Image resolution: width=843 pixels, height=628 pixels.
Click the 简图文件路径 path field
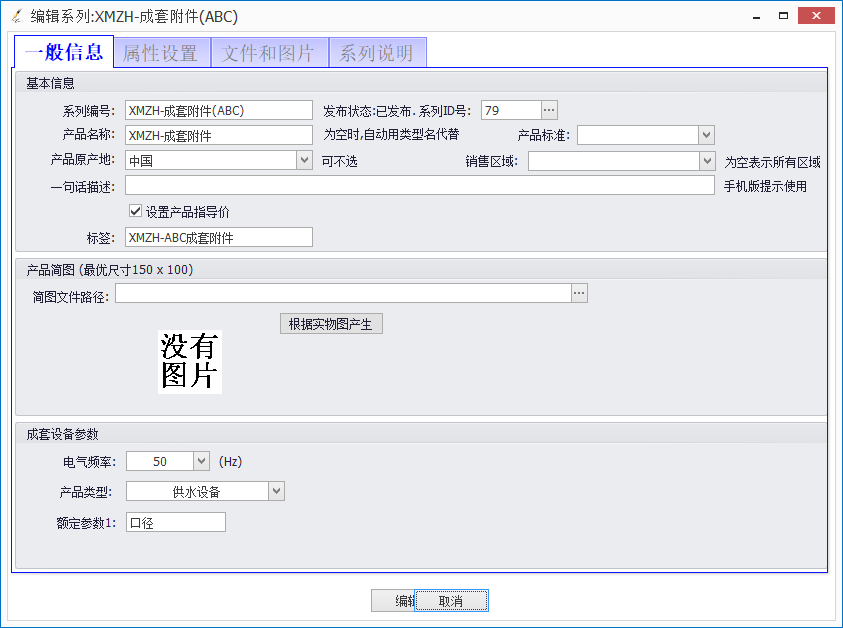pyautogui.click(x=343, y=293)
